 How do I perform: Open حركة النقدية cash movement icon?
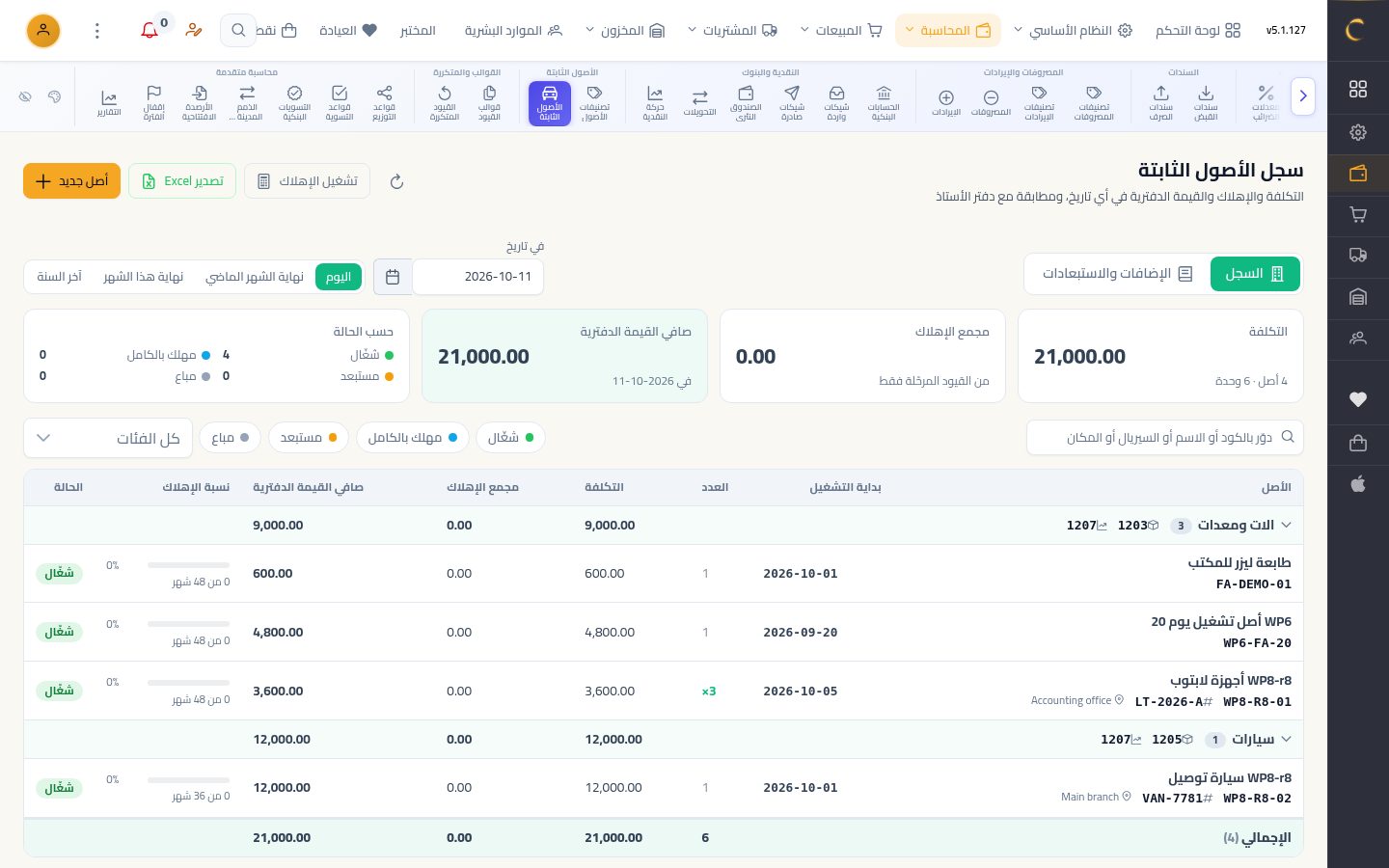pos(655,103)
